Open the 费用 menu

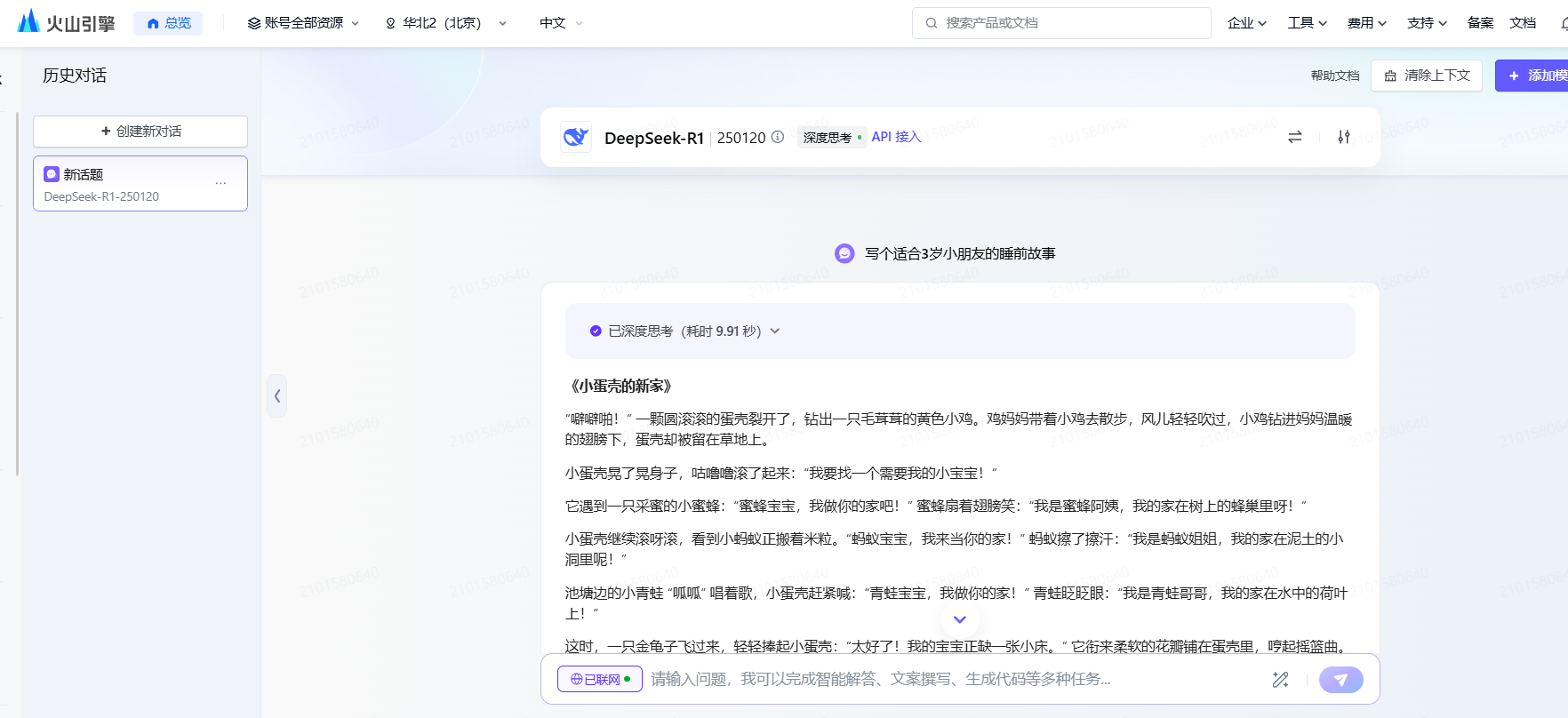pyautogui.click(x=1366, y=23)
